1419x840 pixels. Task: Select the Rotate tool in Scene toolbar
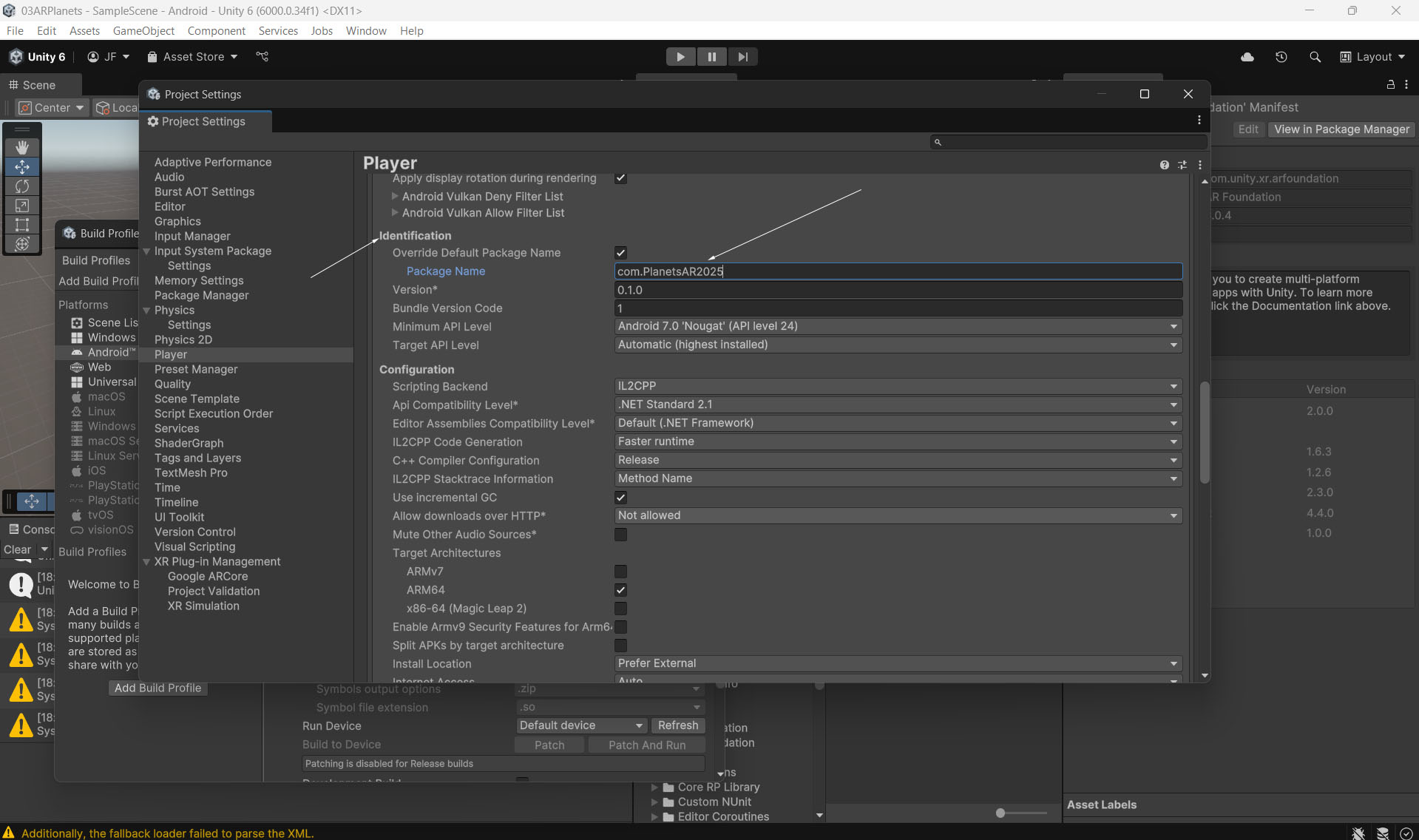tap(22, 186)
